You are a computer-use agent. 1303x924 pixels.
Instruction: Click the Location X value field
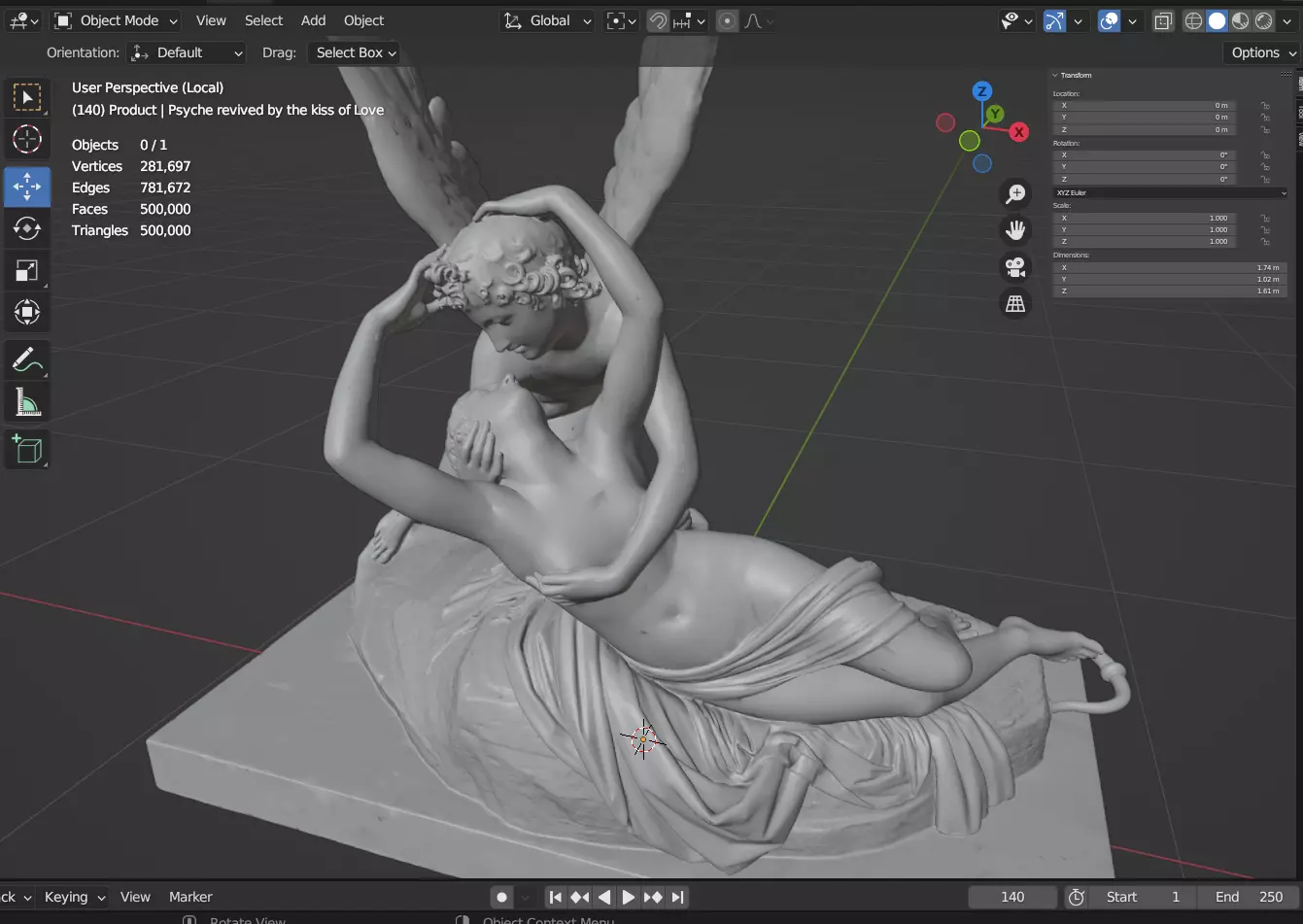1145,105
